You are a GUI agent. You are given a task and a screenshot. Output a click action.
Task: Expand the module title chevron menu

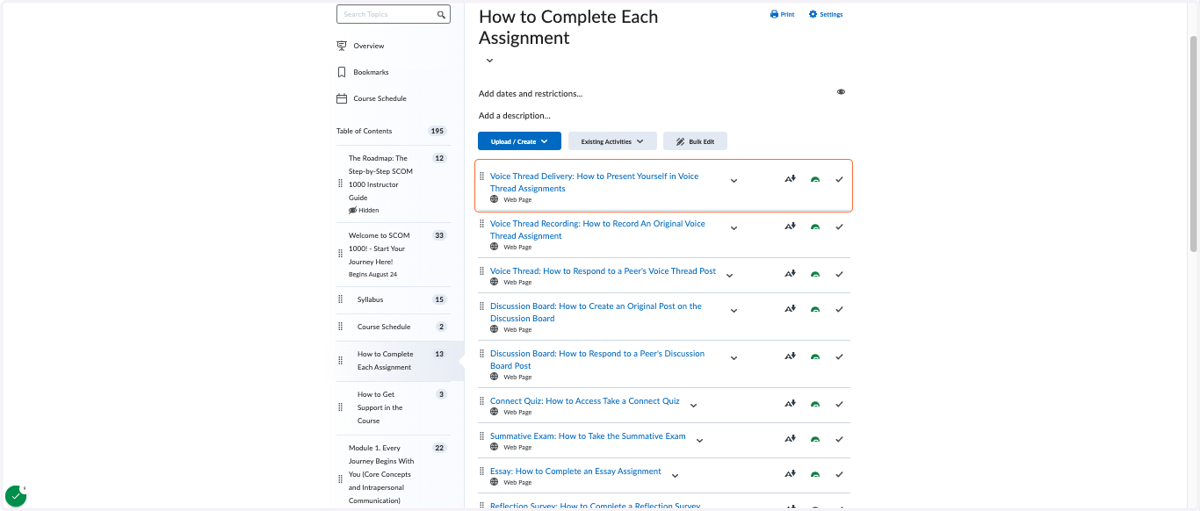pos(489,61)
